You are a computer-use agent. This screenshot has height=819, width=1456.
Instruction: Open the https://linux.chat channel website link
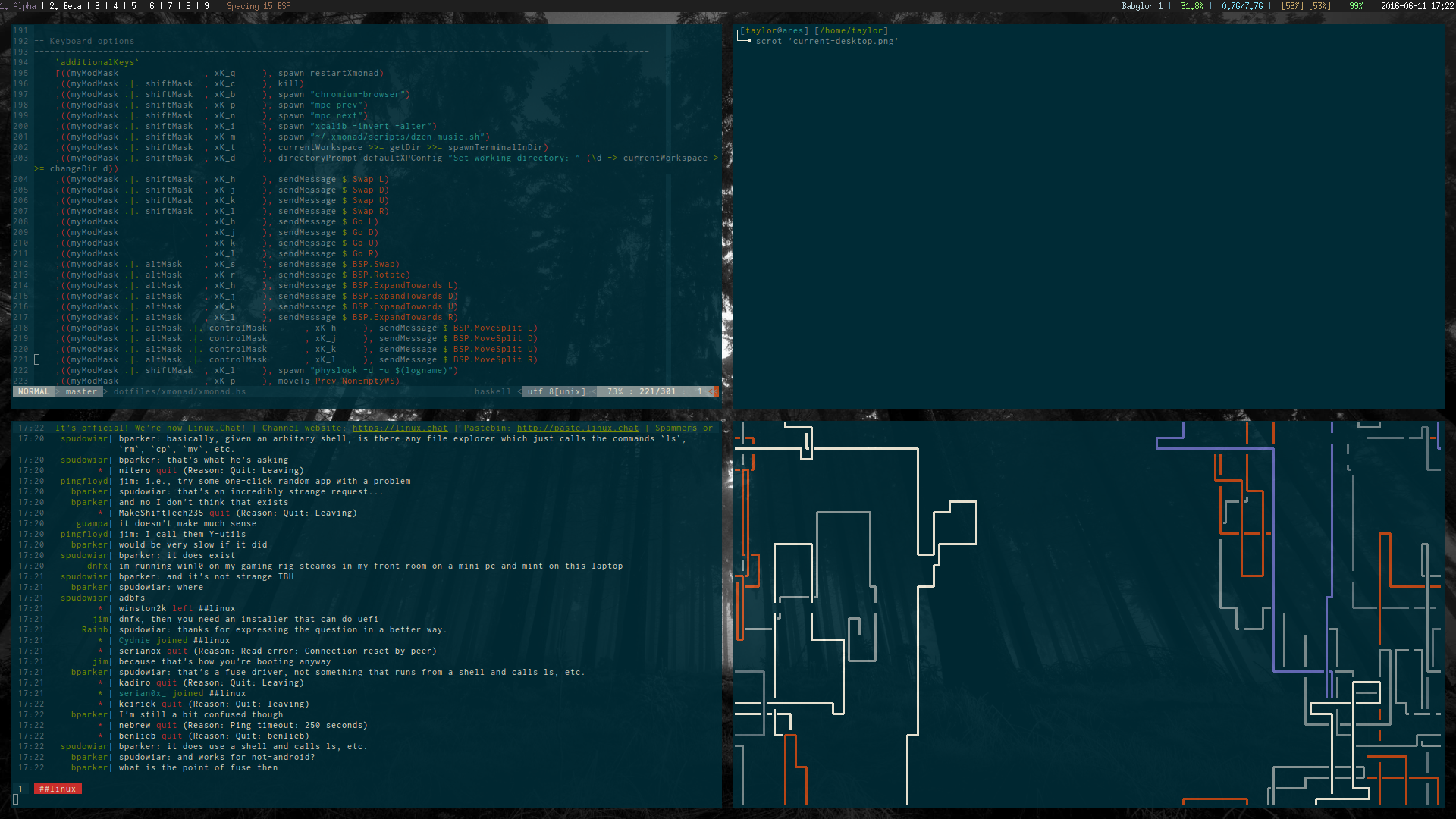tap(400, 428)
